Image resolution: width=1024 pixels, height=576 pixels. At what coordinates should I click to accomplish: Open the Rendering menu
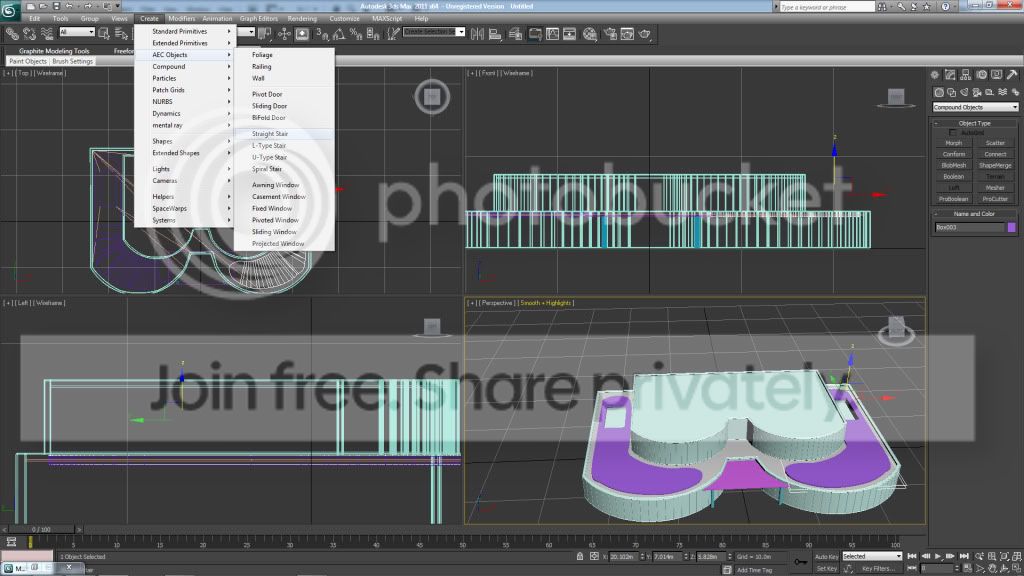coord(302,18)
